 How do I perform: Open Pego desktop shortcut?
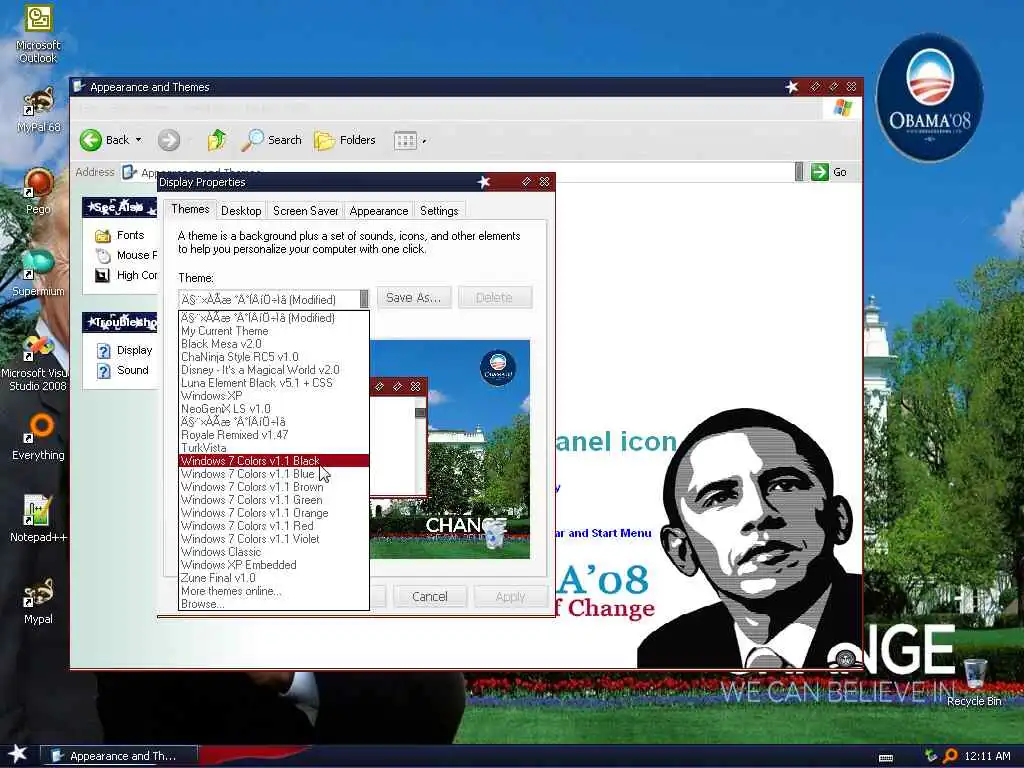[x=38, y=191]
